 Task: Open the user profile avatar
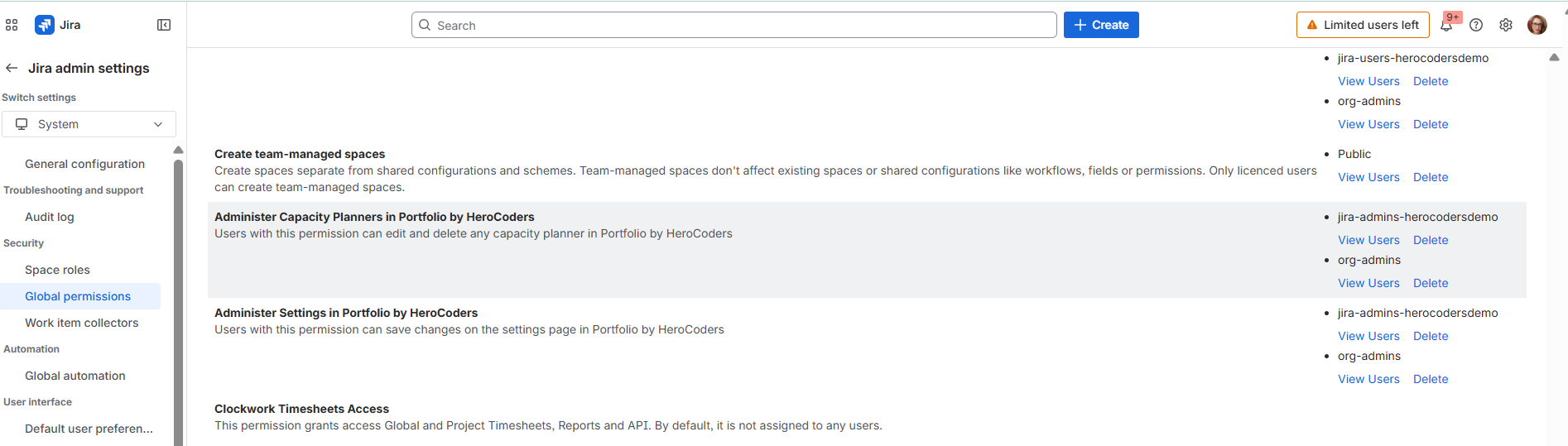click(x=1537, y=25)
